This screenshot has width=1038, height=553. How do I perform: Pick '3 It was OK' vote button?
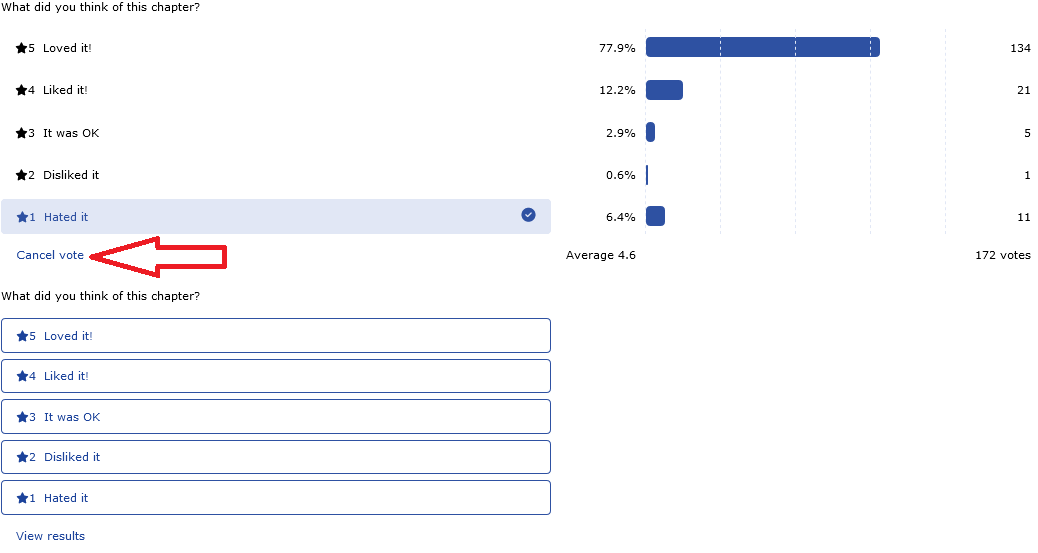pyautogui.click(x=275, y=417)
